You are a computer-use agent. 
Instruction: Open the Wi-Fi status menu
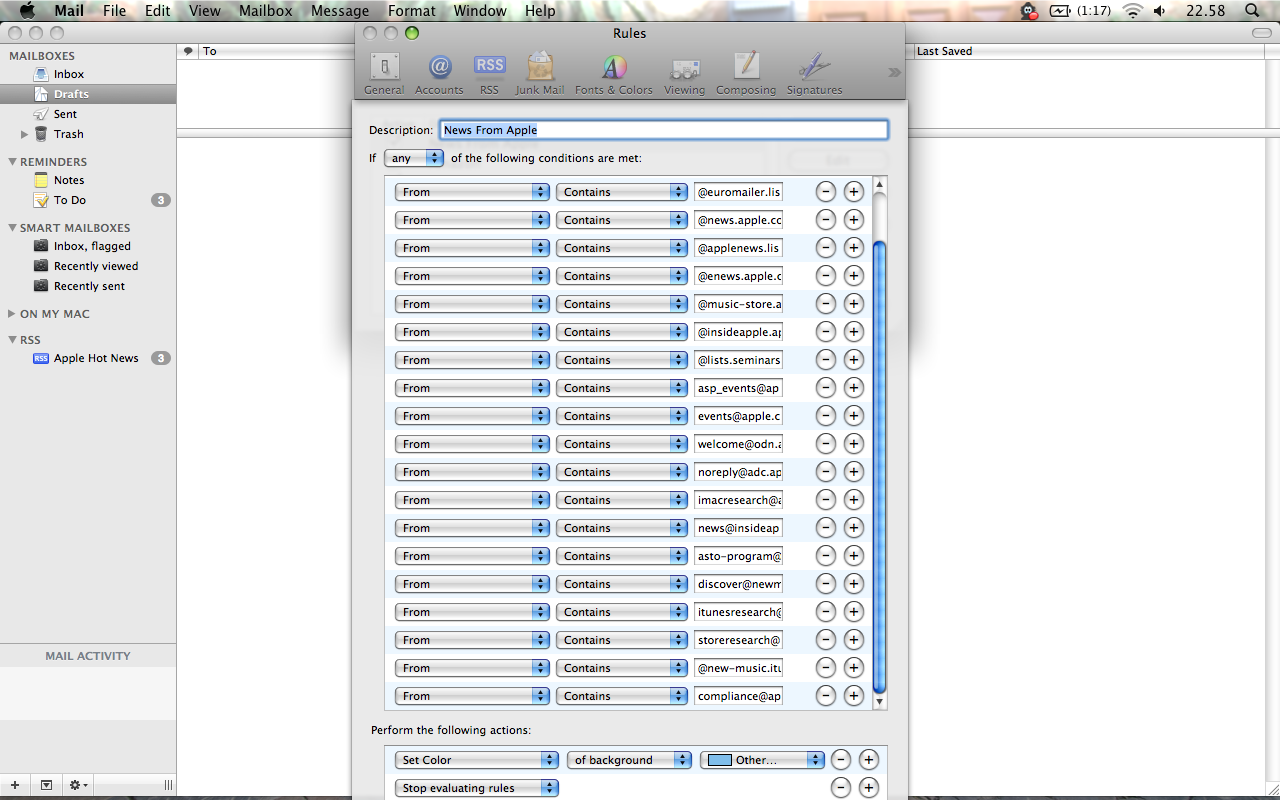click(x=1132, y=11)
